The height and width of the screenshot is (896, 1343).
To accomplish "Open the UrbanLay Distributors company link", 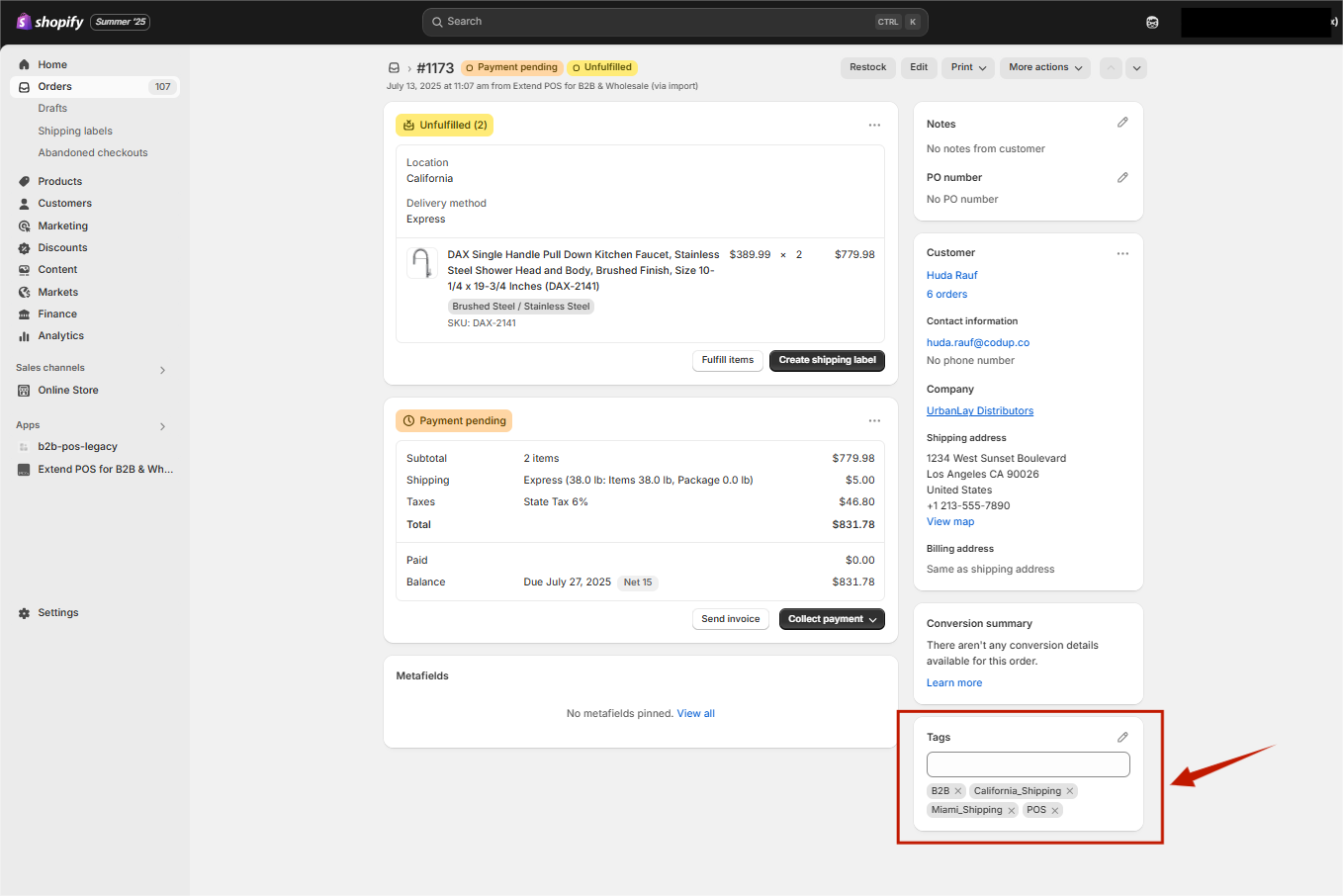I will point(980,411).
